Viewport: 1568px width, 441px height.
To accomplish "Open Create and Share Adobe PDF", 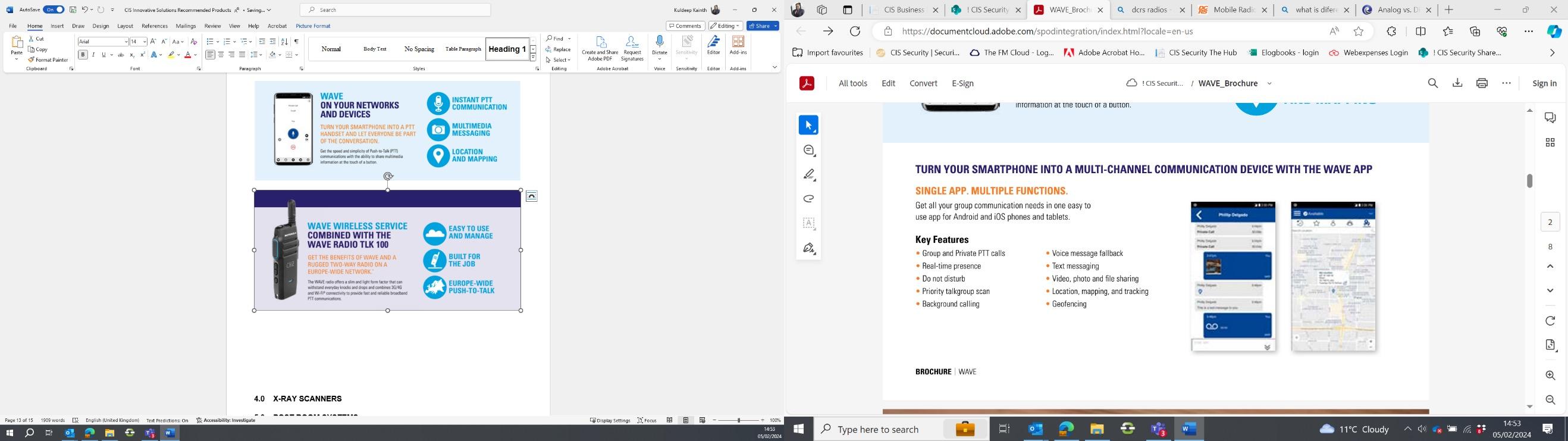I will [600, 49].
